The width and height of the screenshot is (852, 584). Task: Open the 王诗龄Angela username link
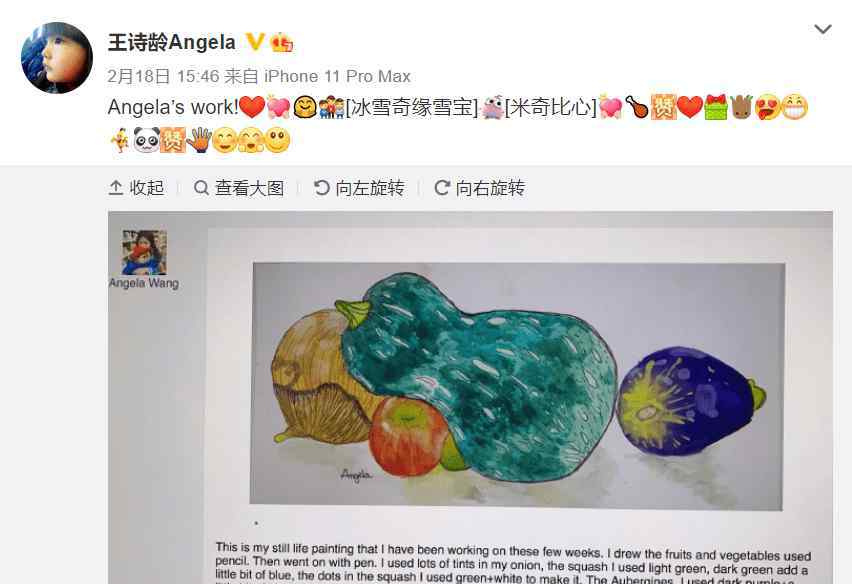click(172, 42)
